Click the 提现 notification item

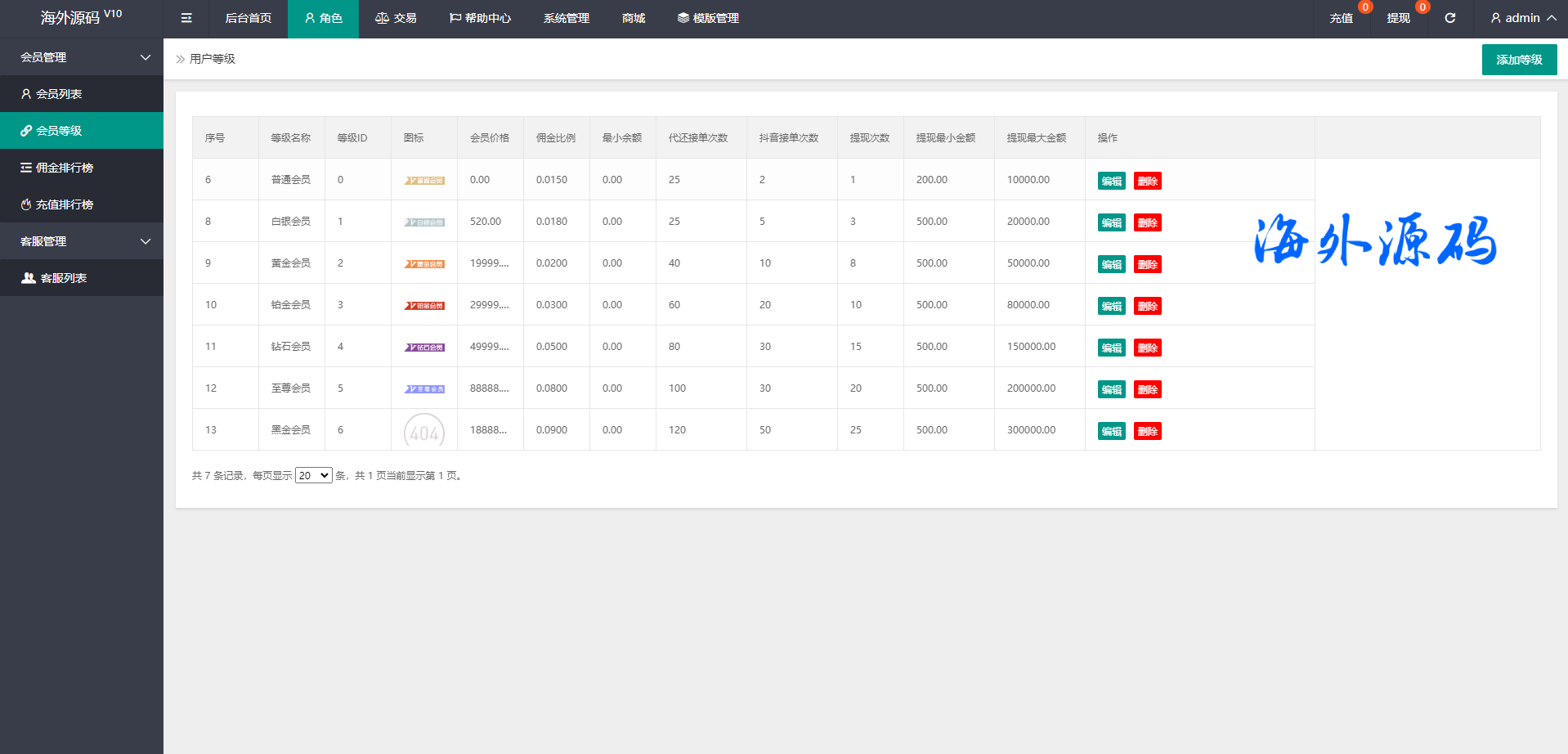coord(1398,18)
